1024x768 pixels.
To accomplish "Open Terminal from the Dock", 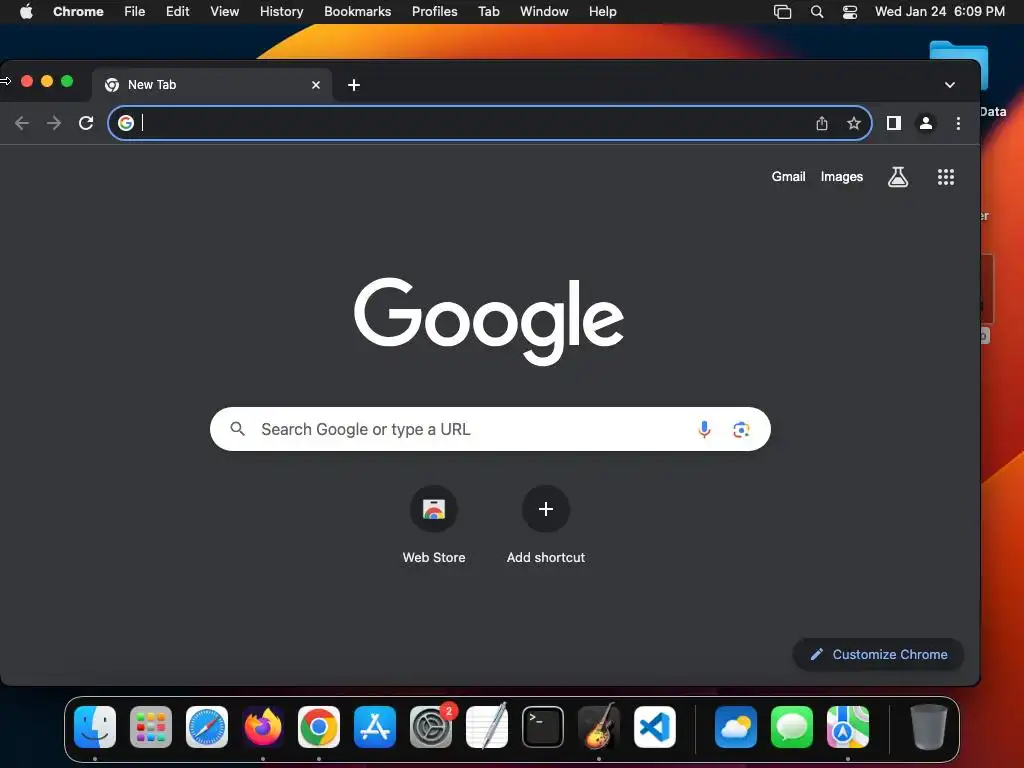I will [x=543, y=727].
